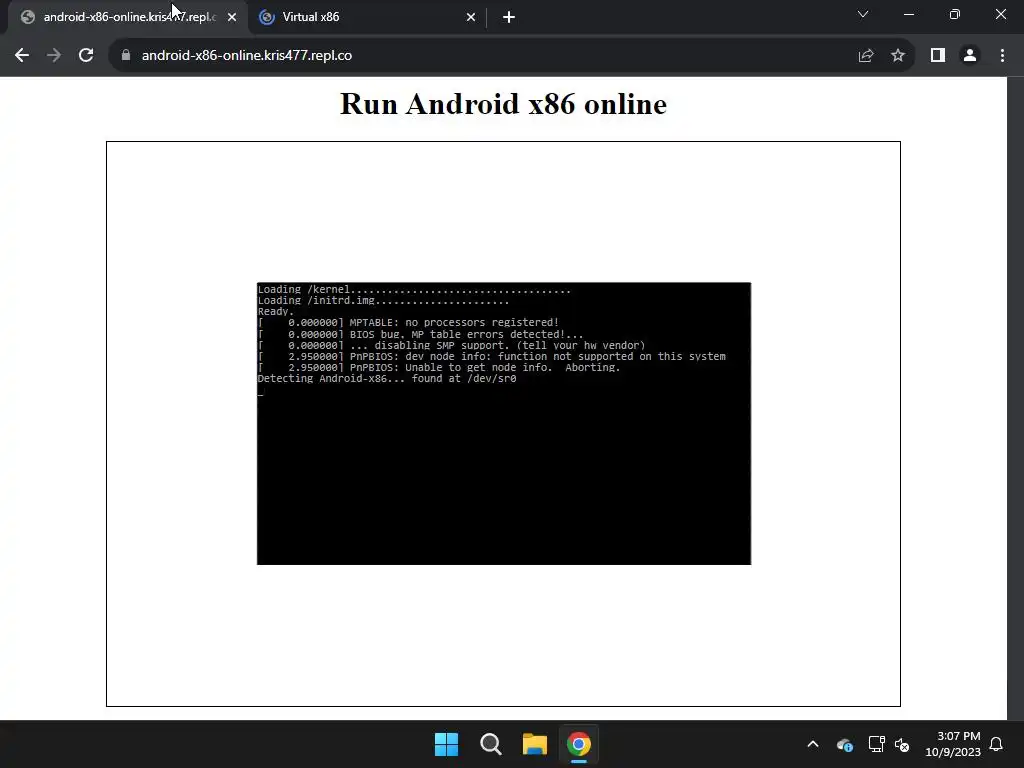Click the 'BIOS bug, MP table errors' line
The width and height of the screenshot is (1024, 768).
tap(421, 334)
